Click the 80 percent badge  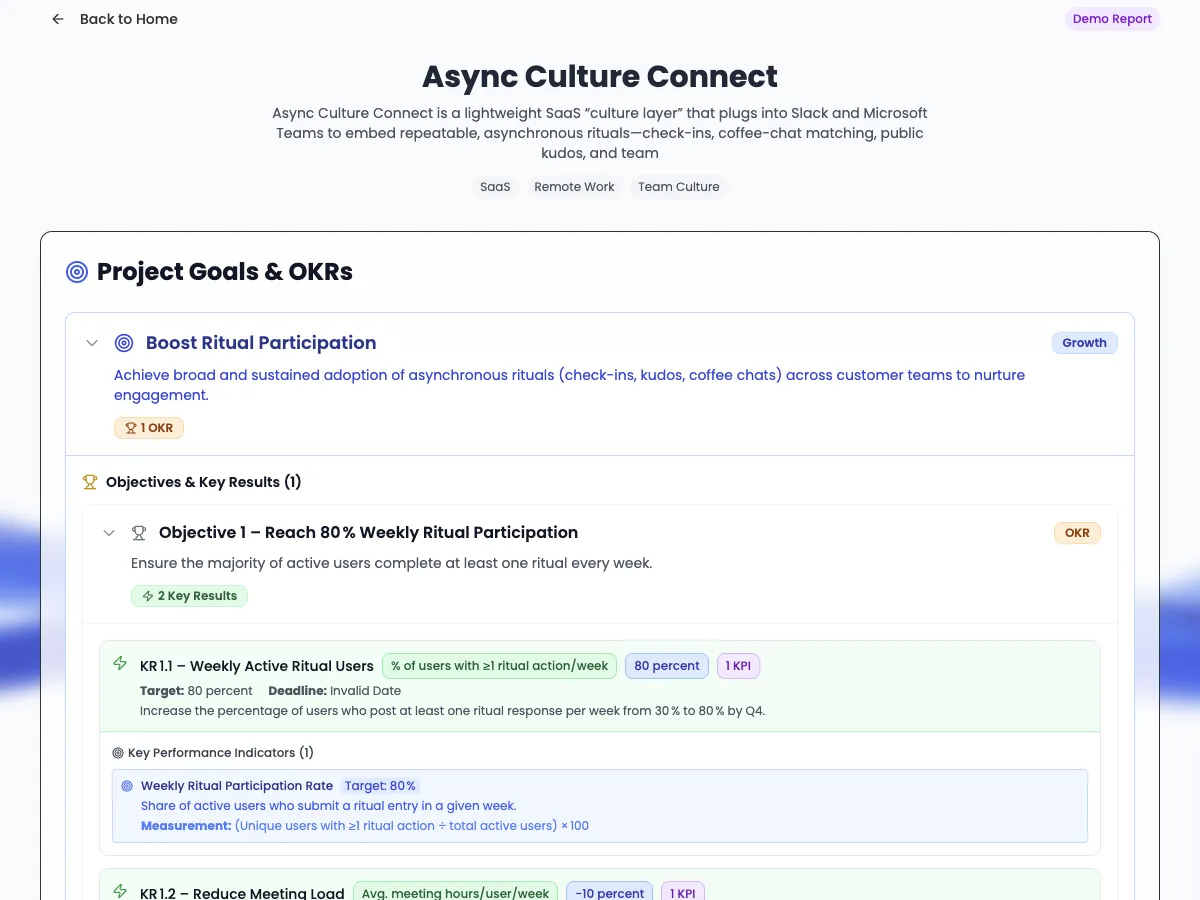[667, 666]
